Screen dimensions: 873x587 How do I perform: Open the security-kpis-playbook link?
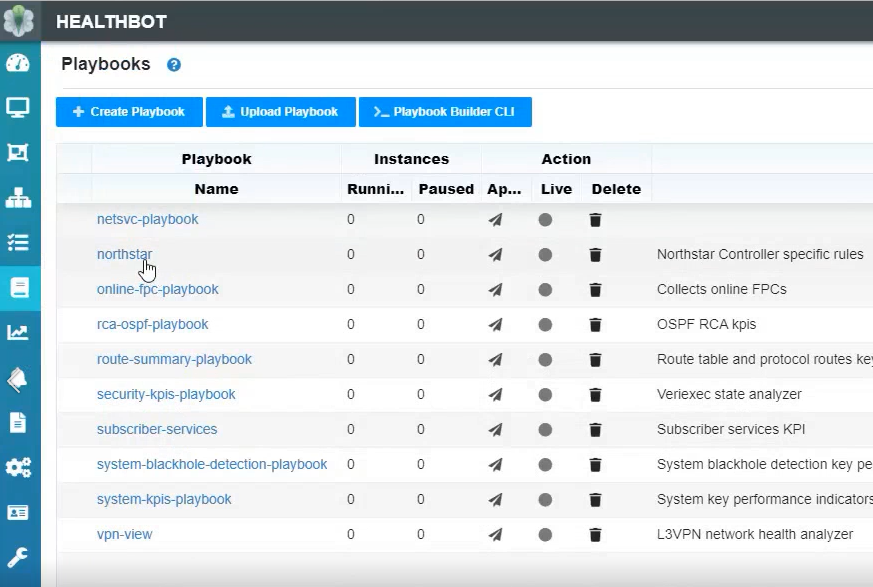(x=166, y=394)
